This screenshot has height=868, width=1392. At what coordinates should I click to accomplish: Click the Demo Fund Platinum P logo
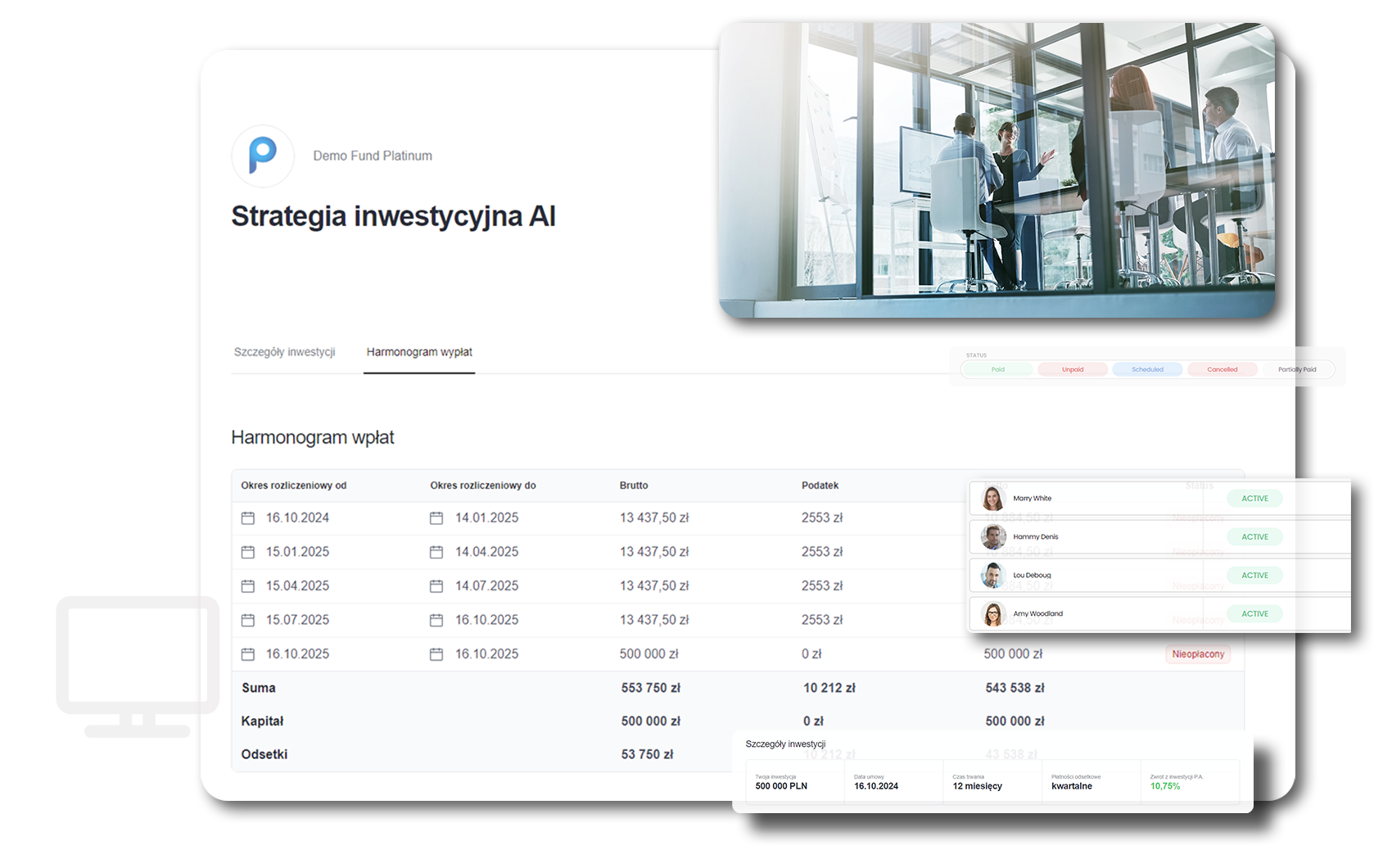point(262,156)
